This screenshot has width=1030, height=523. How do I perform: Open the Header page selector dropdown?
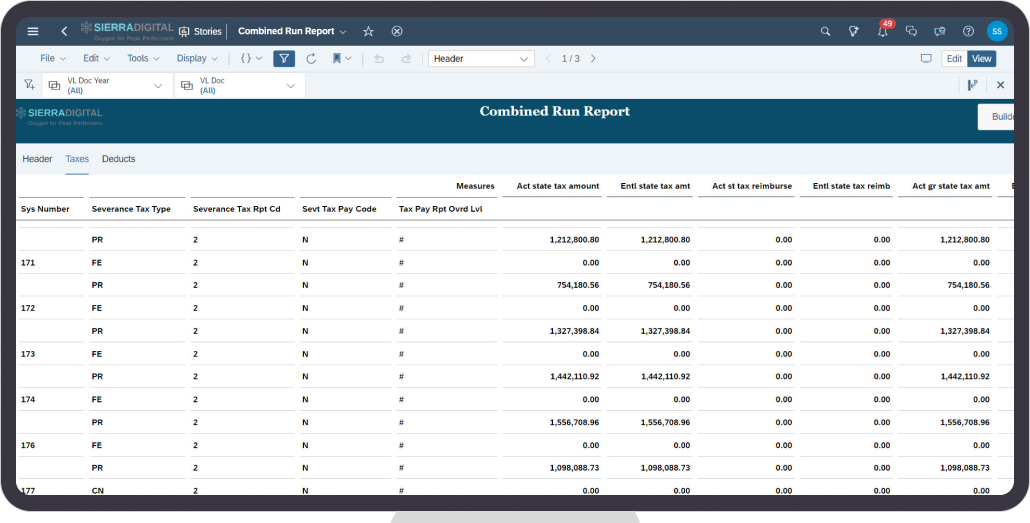[525, 59]
